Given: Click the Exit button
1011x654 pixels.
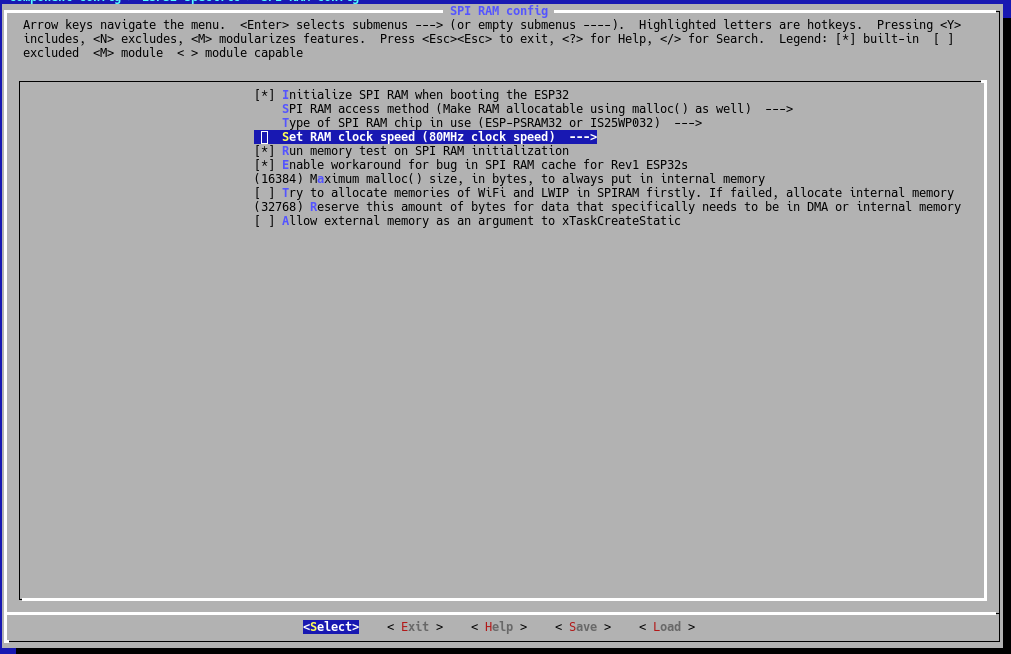Looking at the screenshot, I should click(415, 627).
